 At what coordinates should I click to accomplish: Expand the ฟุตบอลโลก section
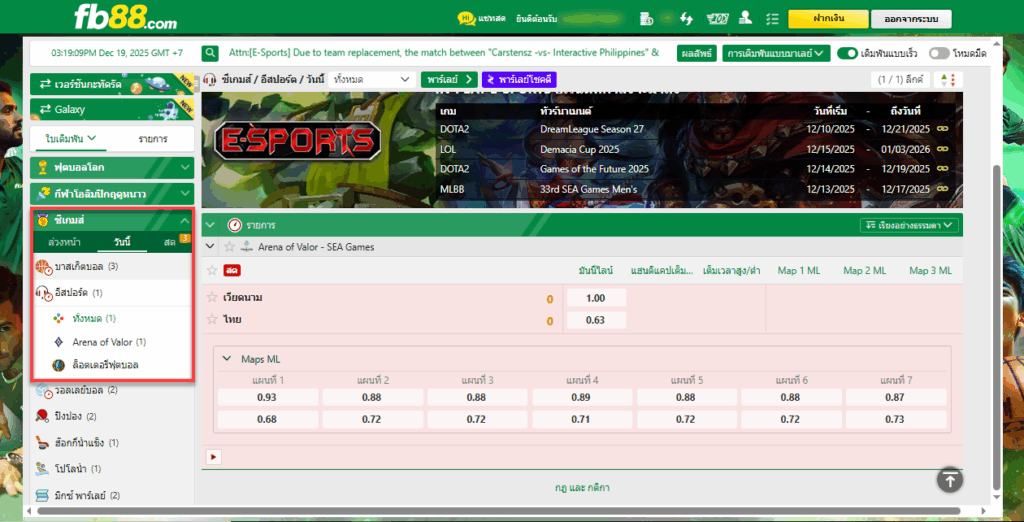tap(112, 168)
